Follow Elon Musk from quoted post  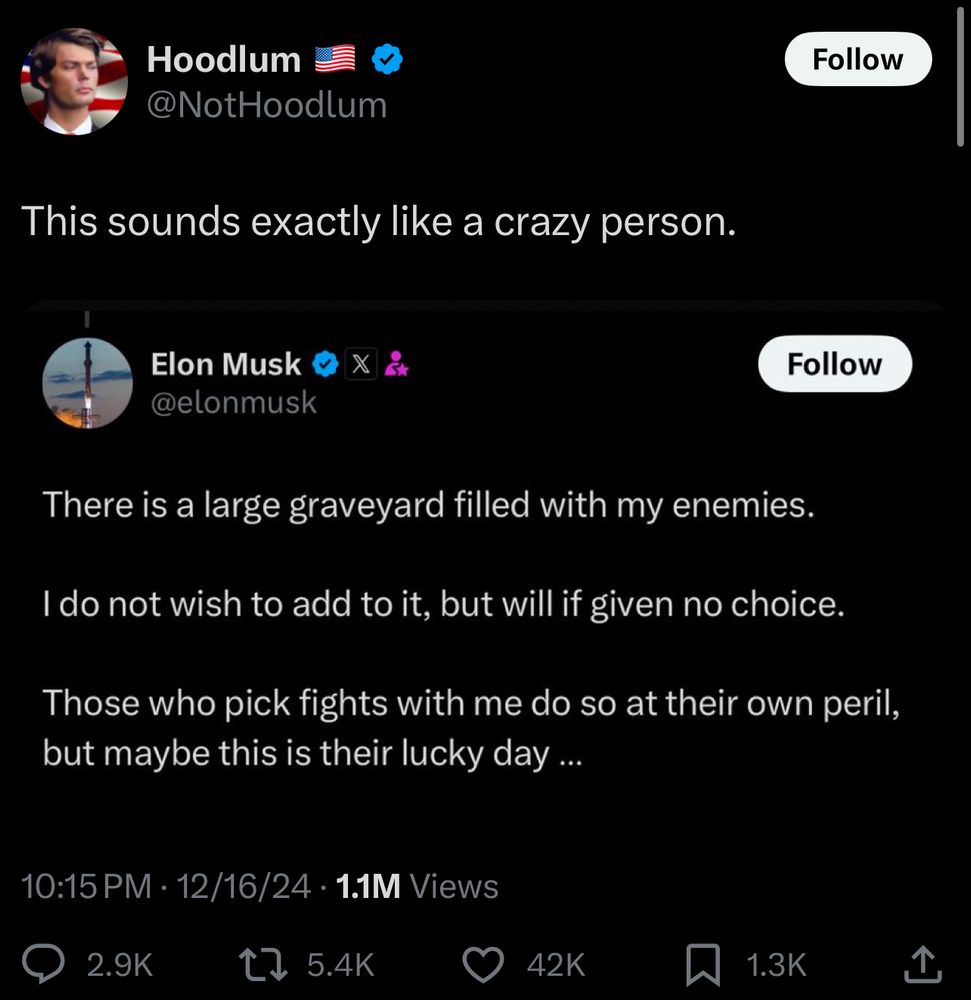[834, 364]
